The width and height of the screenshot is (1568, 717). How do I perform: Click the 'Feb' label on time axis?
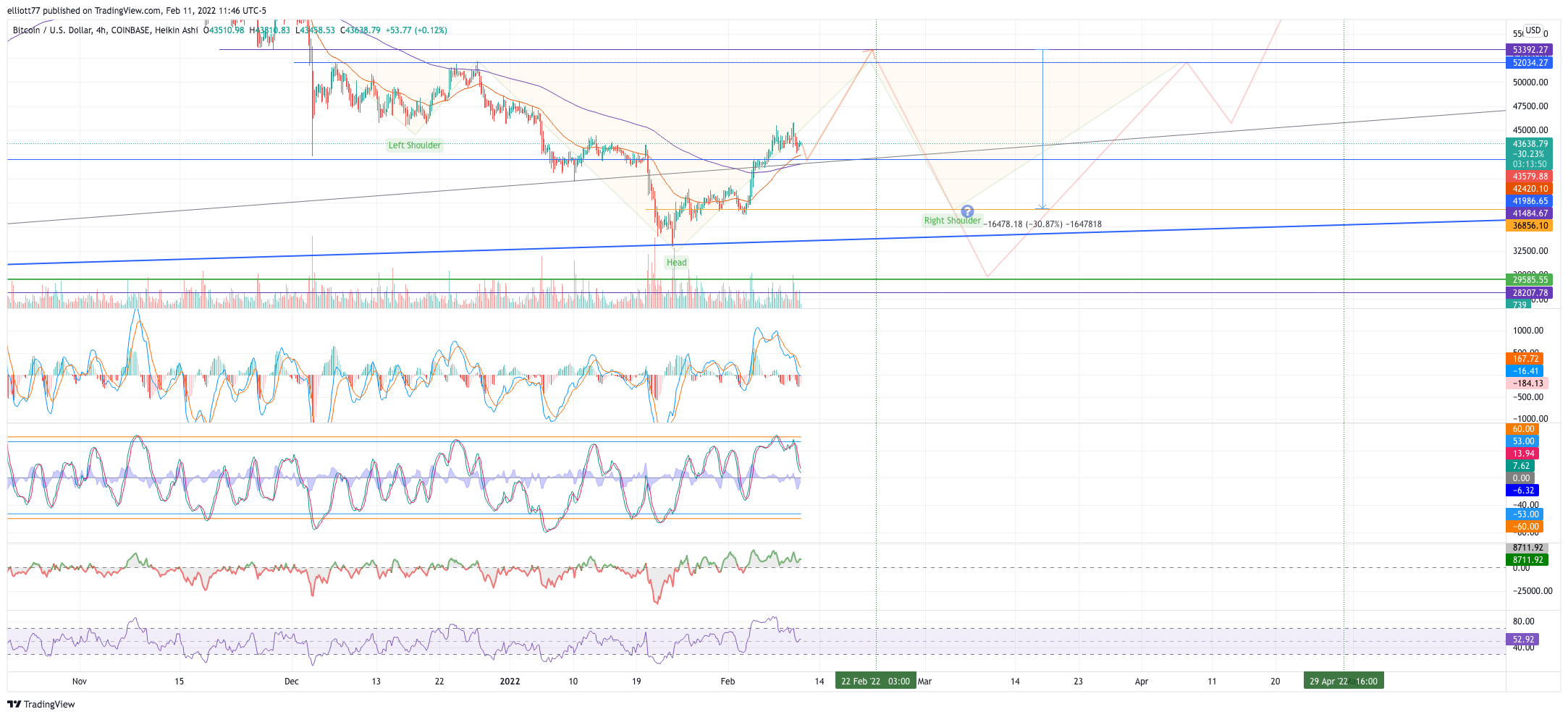[x=728, y=682]
